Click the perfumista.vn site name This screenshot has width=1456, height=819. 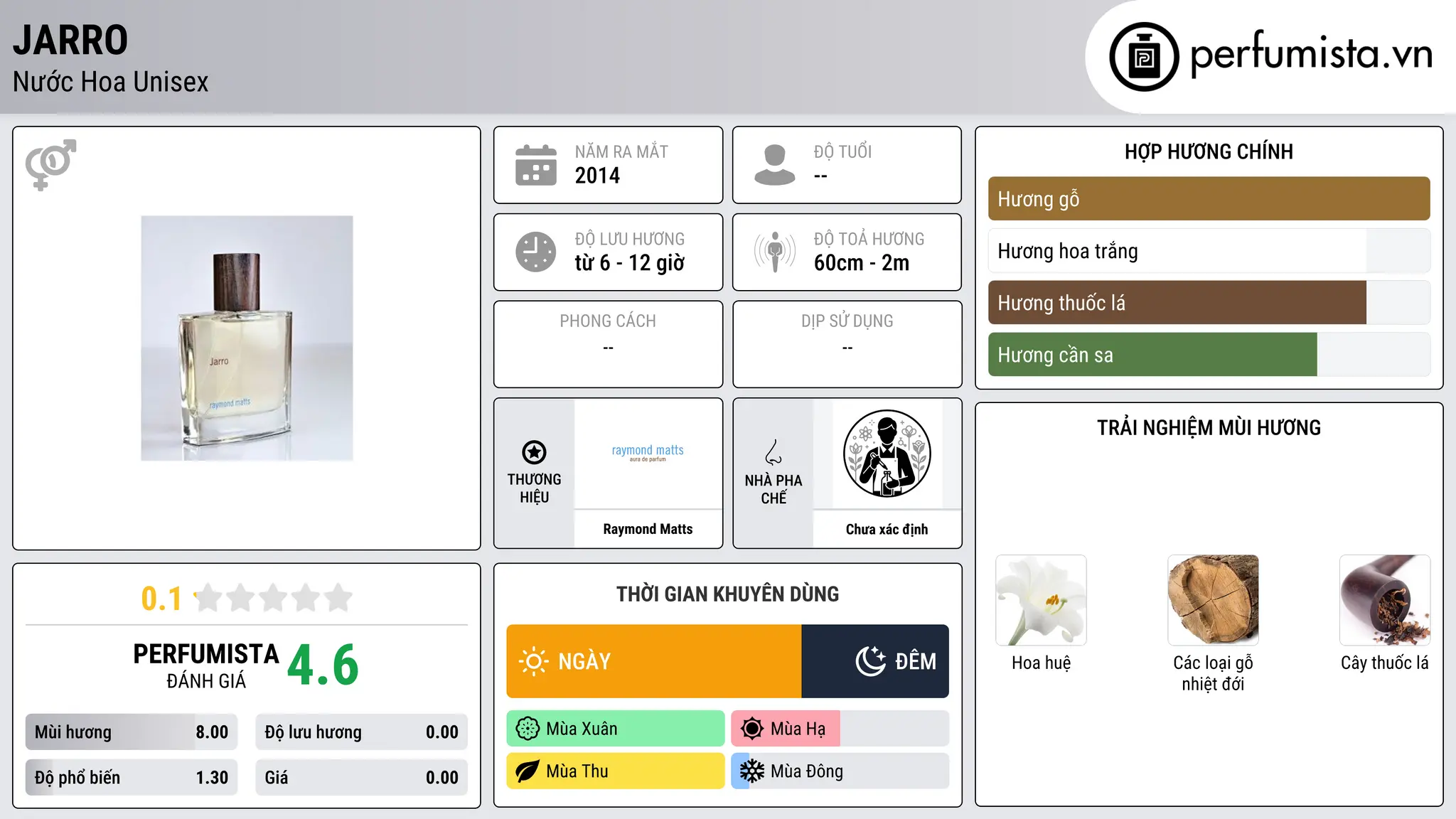[x=1312, y=54]
